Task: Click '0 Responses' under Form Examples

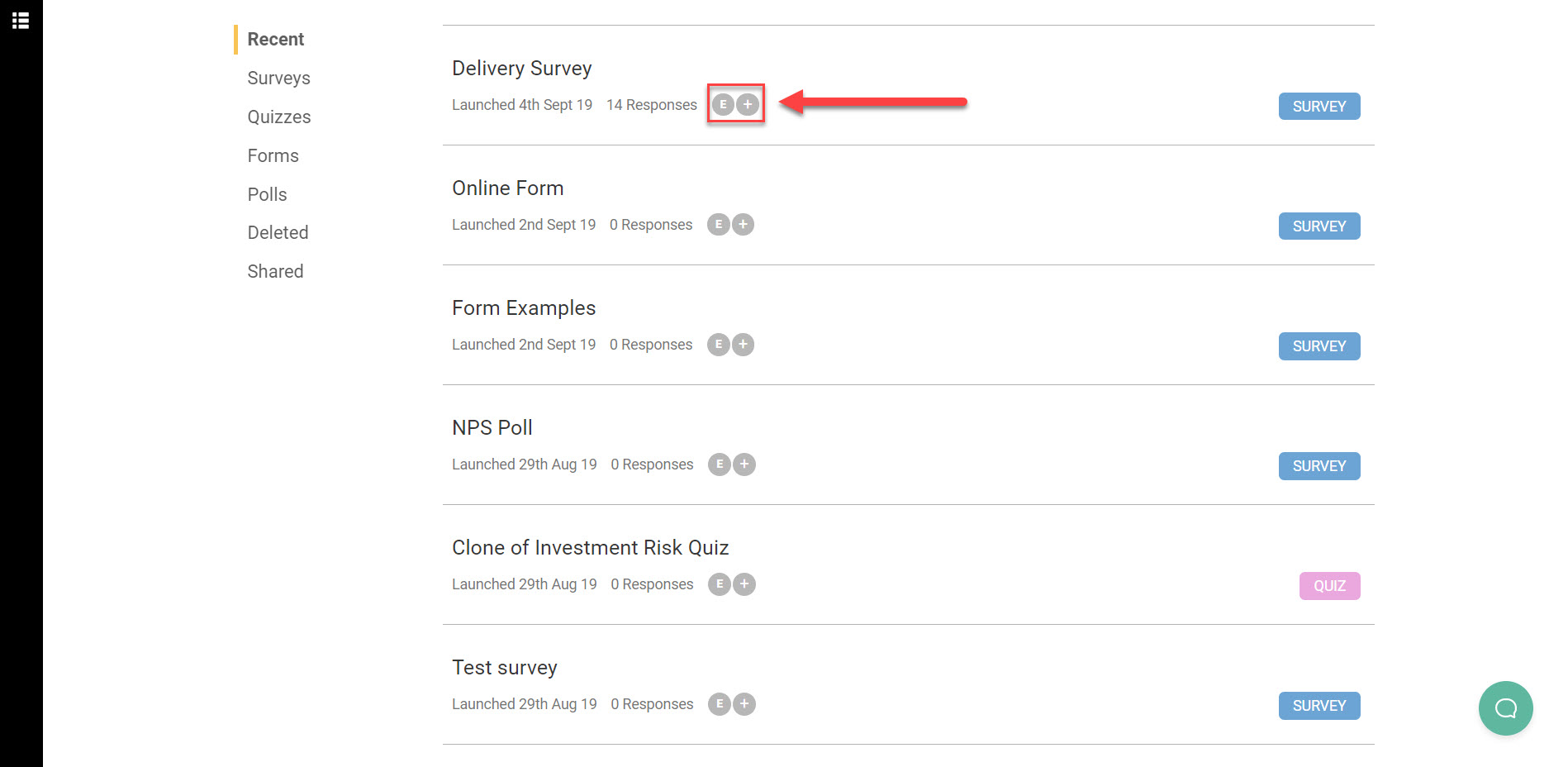Action: click(651, 345)
